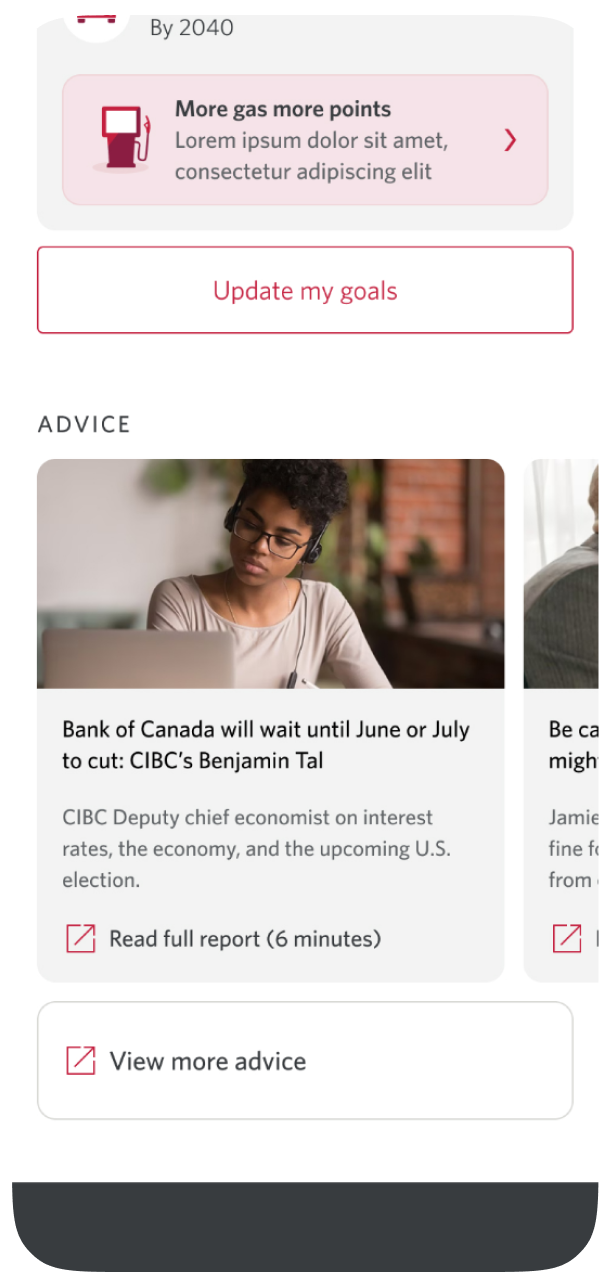This screenshot has height=1287, width=611.
Task: Open the woman with headphones article image
Action: click(x=270, y=574)
